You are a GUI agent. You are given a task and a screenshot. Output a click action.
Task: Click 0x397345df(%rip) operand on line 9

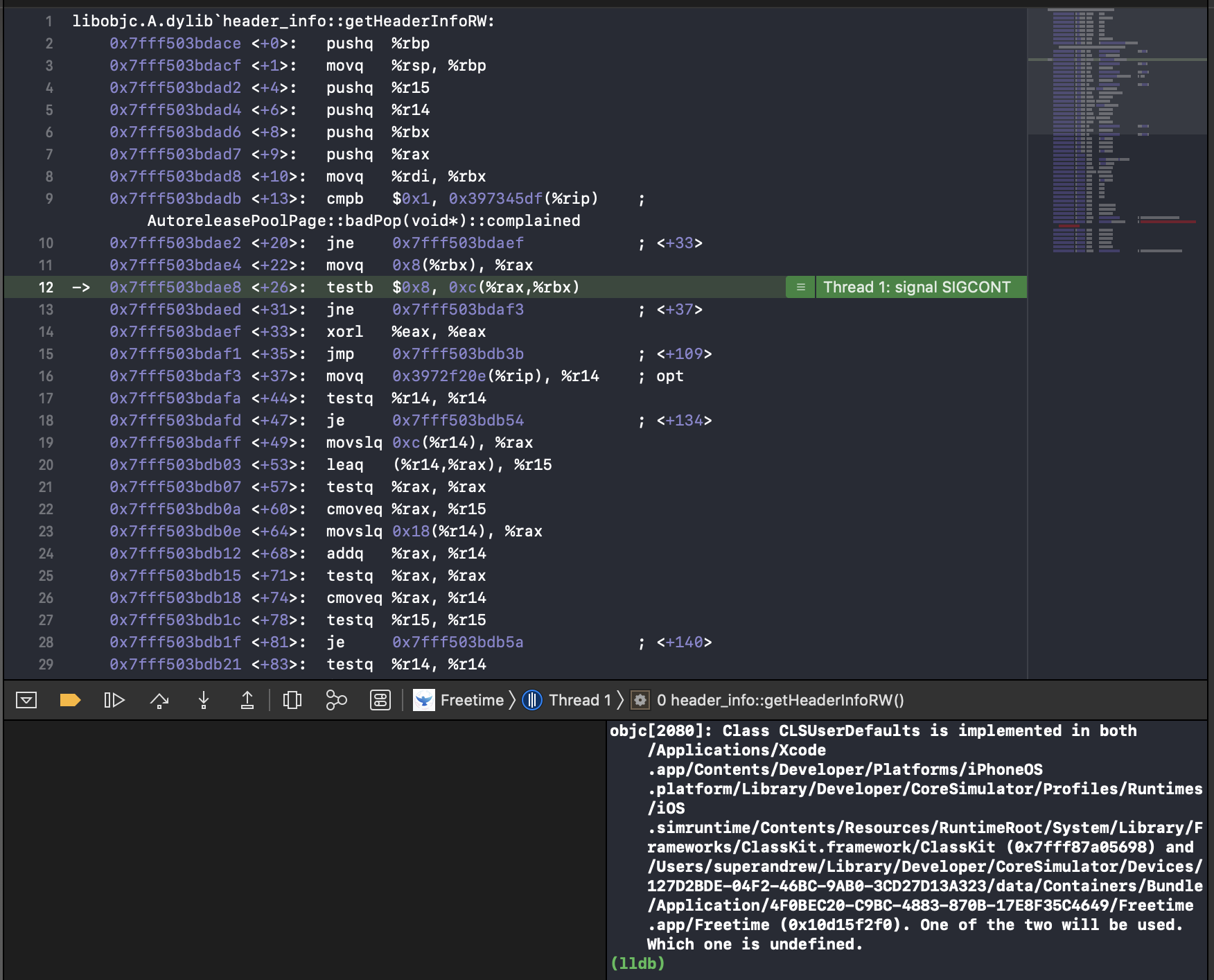coord(523,198)
